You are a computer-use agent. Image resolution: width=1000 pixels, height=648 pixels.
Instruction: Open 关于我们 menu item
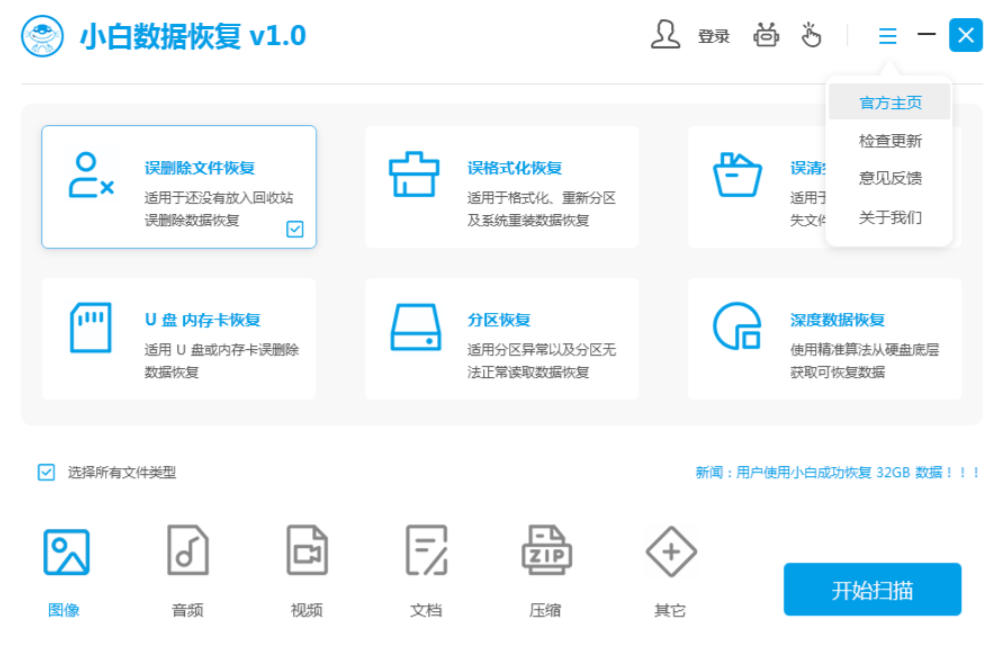coord(890,217)
